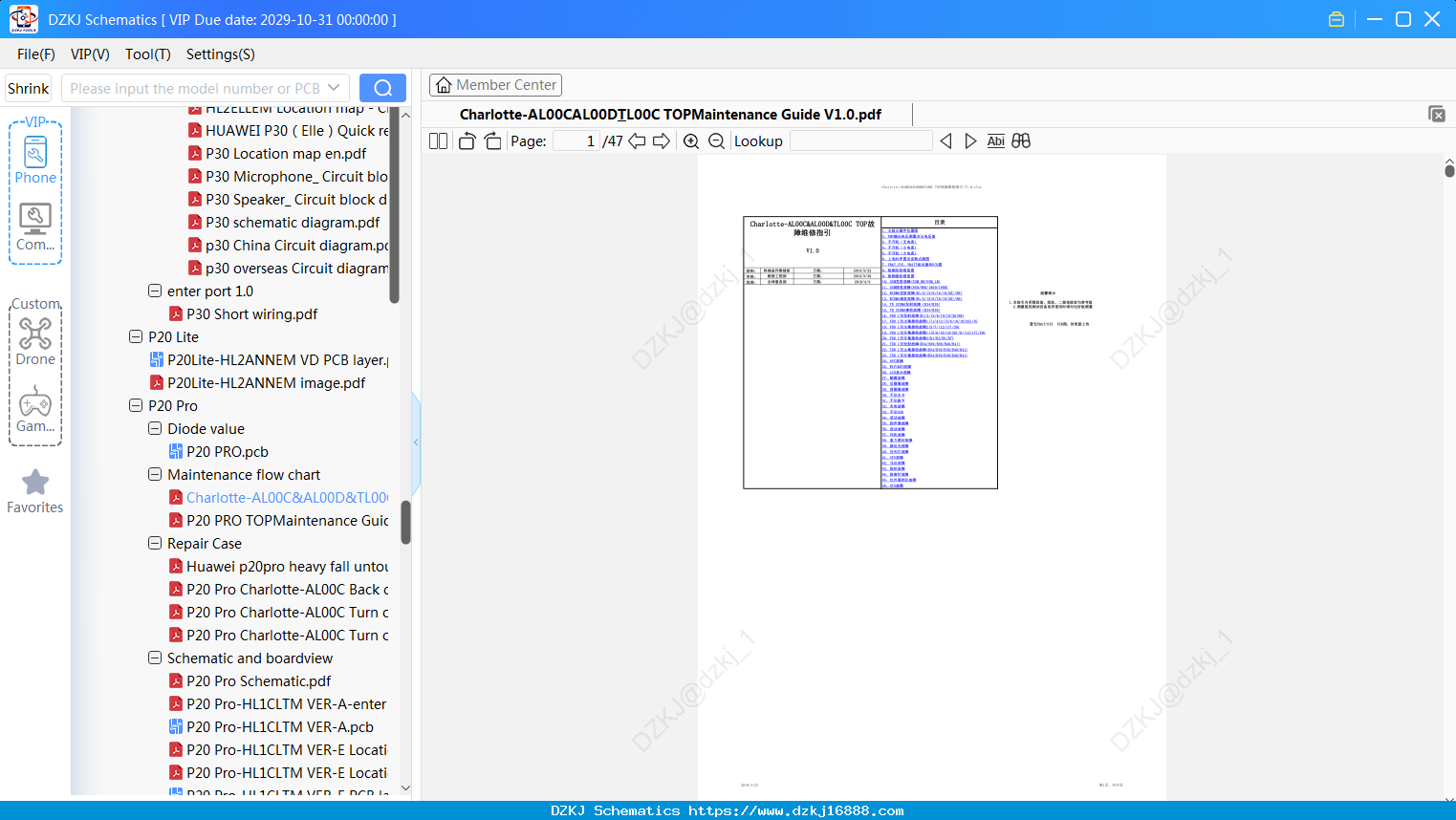Click the yellow toolbox icon in title bar
The height and width of the screenshot is (820, 1456).
[x=1336, y=19]
